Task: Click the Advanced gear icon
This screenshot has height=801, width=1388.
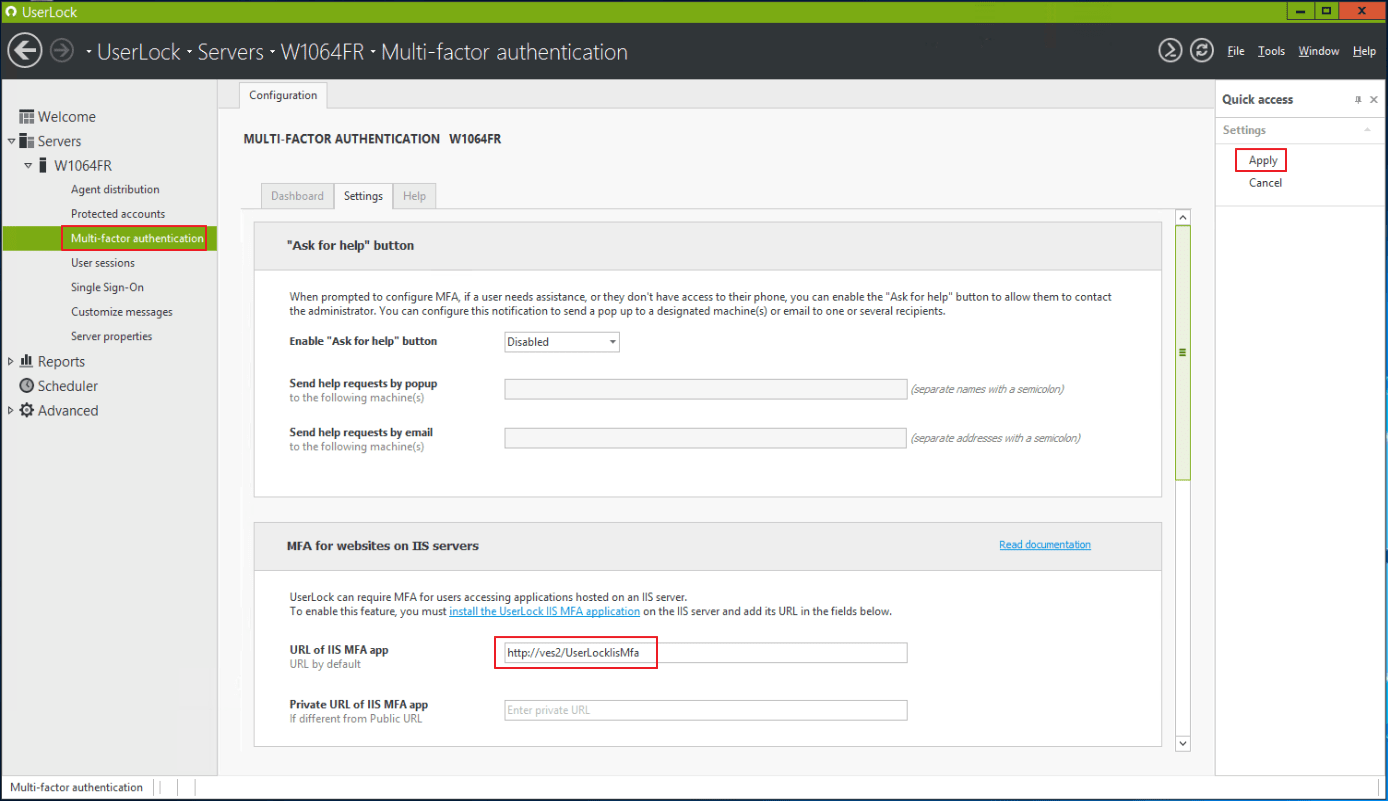Action: tap(27, 410)
